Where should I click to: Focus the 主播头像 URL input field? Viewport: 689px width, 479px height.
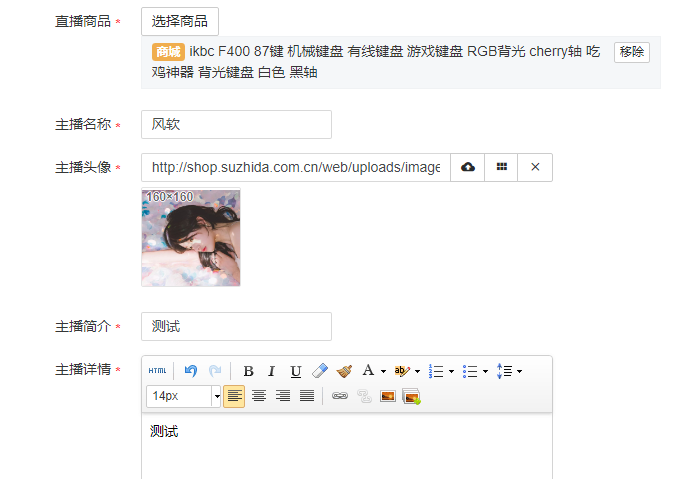click(x=296, y=167)
